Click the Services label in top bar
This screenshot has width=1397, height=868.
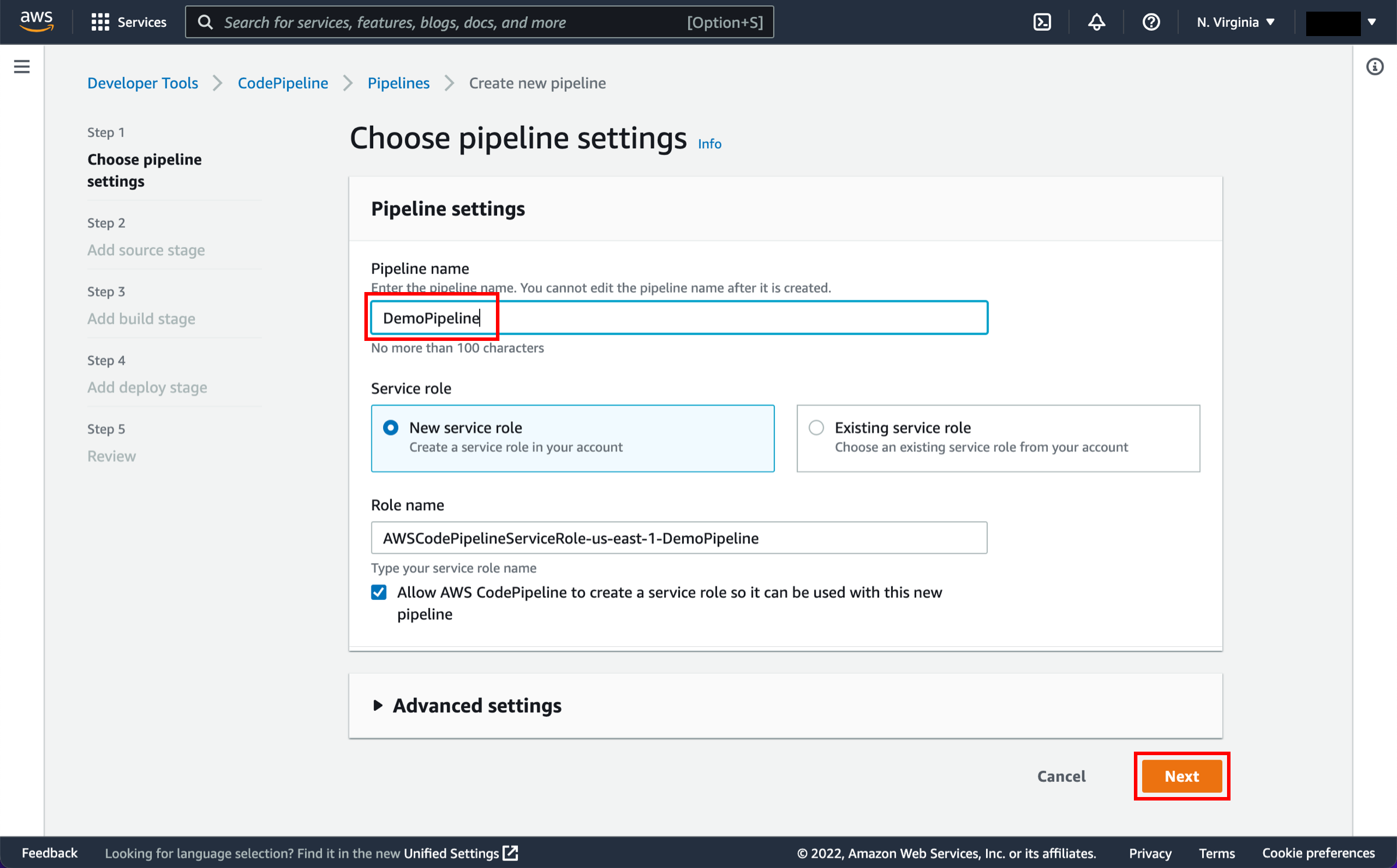[x=142, y=22]
